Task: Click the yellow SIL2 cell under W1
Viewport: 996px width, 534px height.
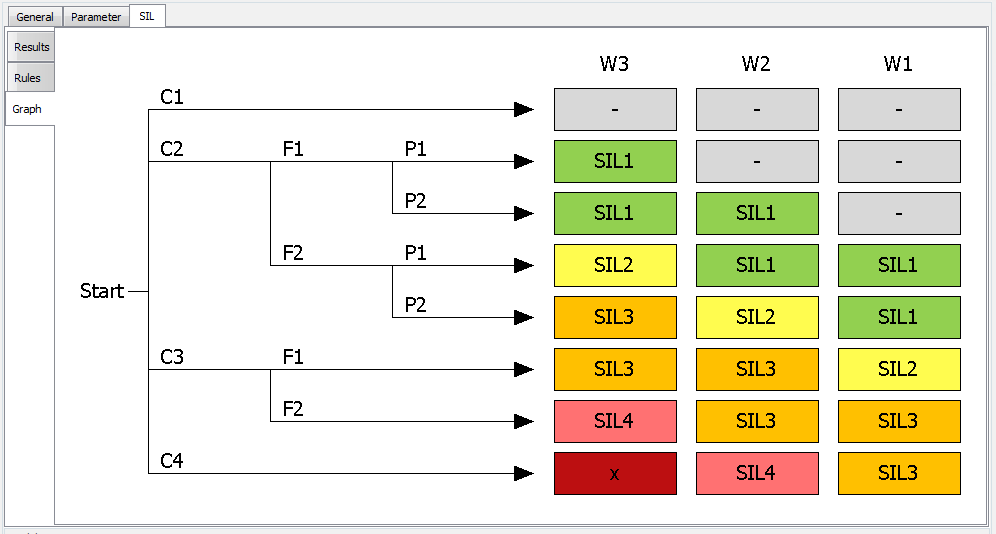Action: [x=899, y=369]
